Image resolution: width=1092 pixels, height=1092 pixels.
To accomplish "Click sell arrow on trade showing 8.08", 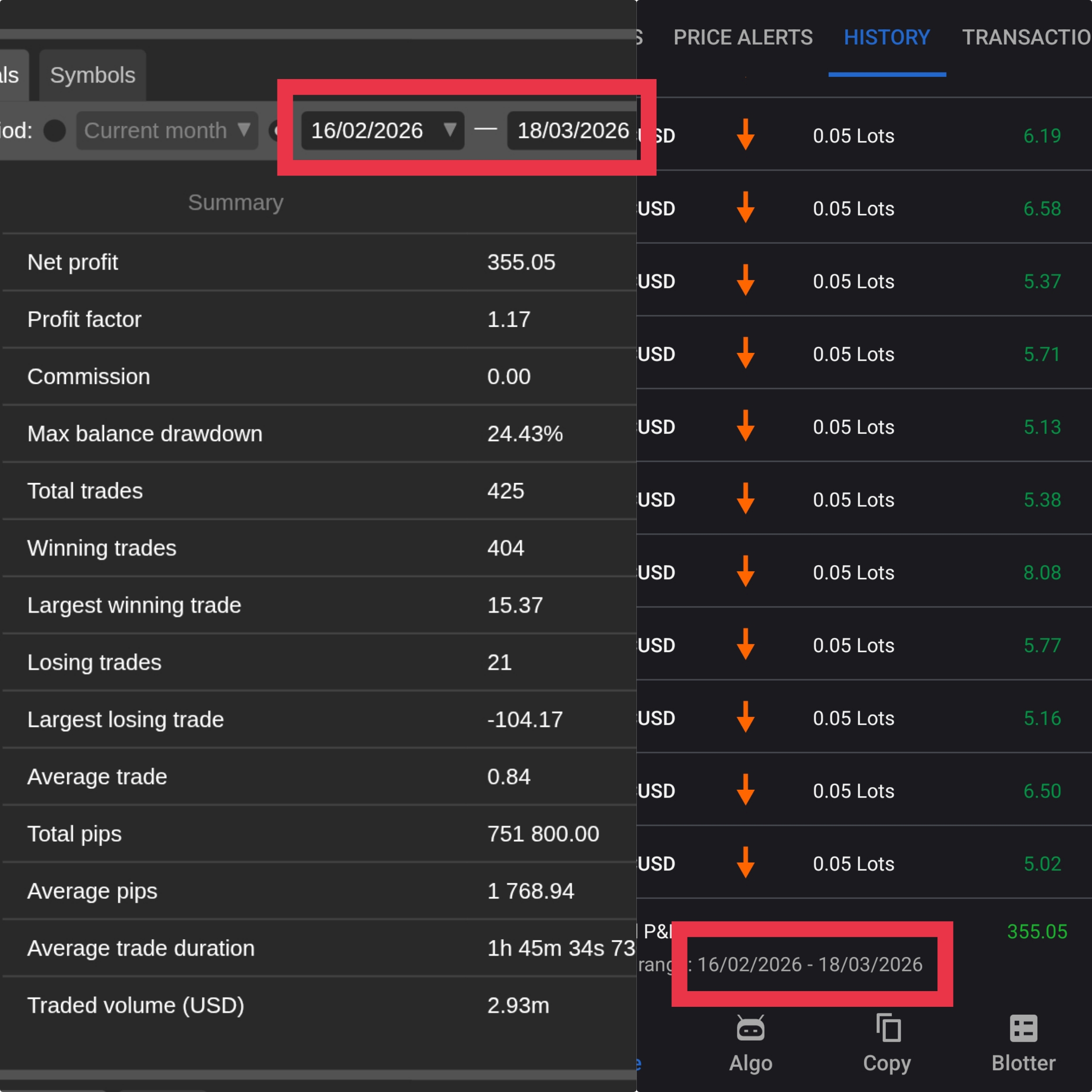I will pyautogui.click(x=746, y=572).
